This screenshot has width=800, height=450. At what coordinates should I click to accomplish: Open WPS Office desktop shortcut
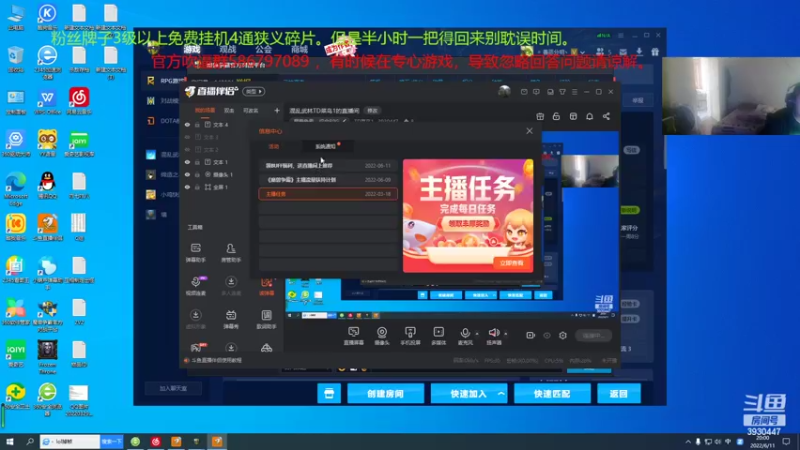(x=47, y=101)
